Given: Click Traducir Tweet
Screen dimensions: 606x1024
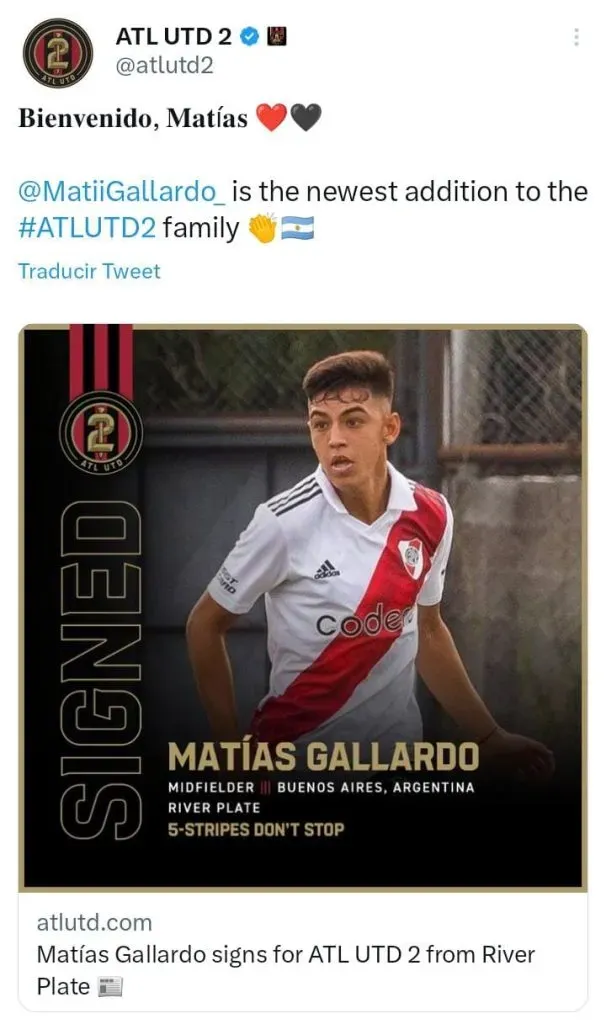Looking at the screenshot, I should click(89, 271).
